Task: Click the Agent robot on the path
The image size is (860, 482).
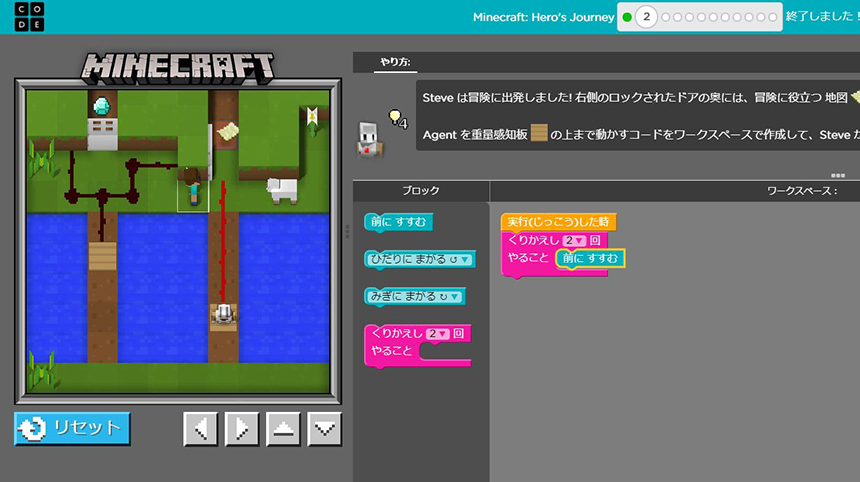Action: pos(224,315)
